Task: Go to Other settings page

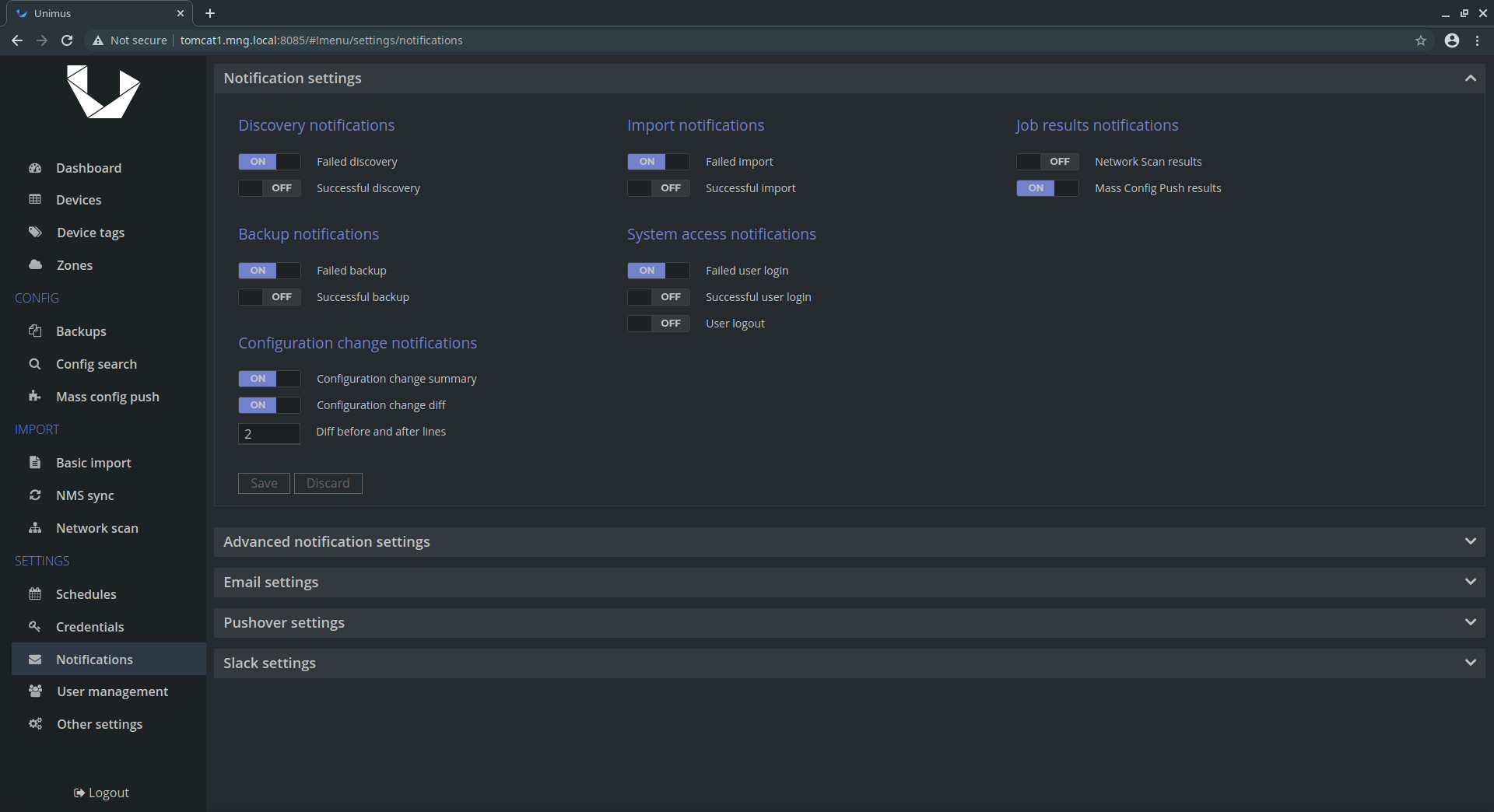Action: pyautogui.click(x=100, y=724)
